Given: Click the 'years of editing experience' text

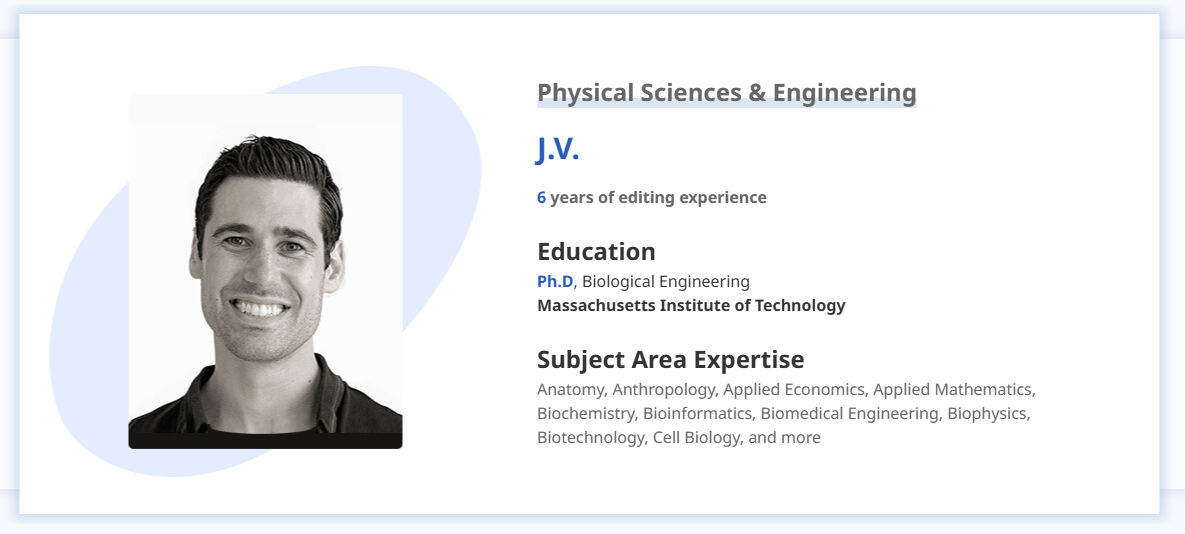Looking at the screenshot, I should 658,197.
